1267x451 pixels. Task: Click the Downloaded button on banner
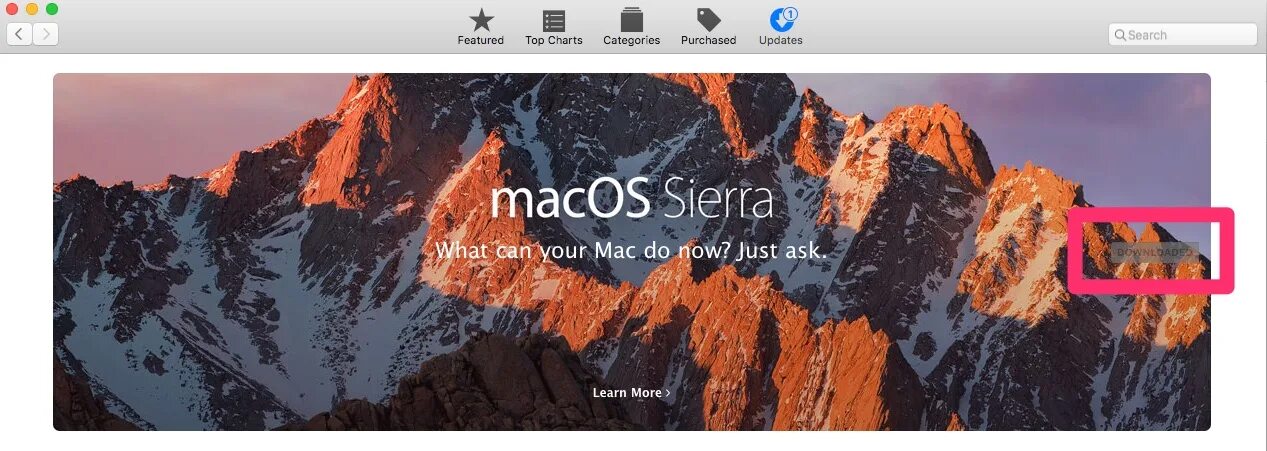[1153, 252]
